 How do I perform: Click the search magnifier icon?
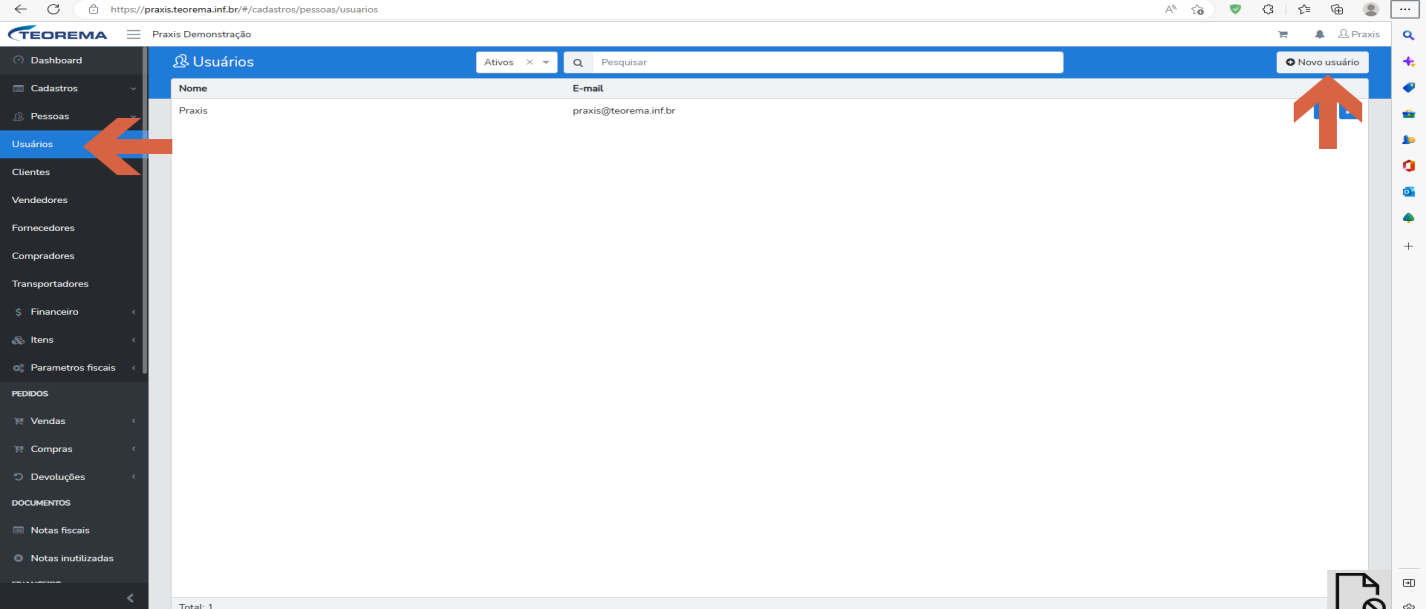click(578, 62)
